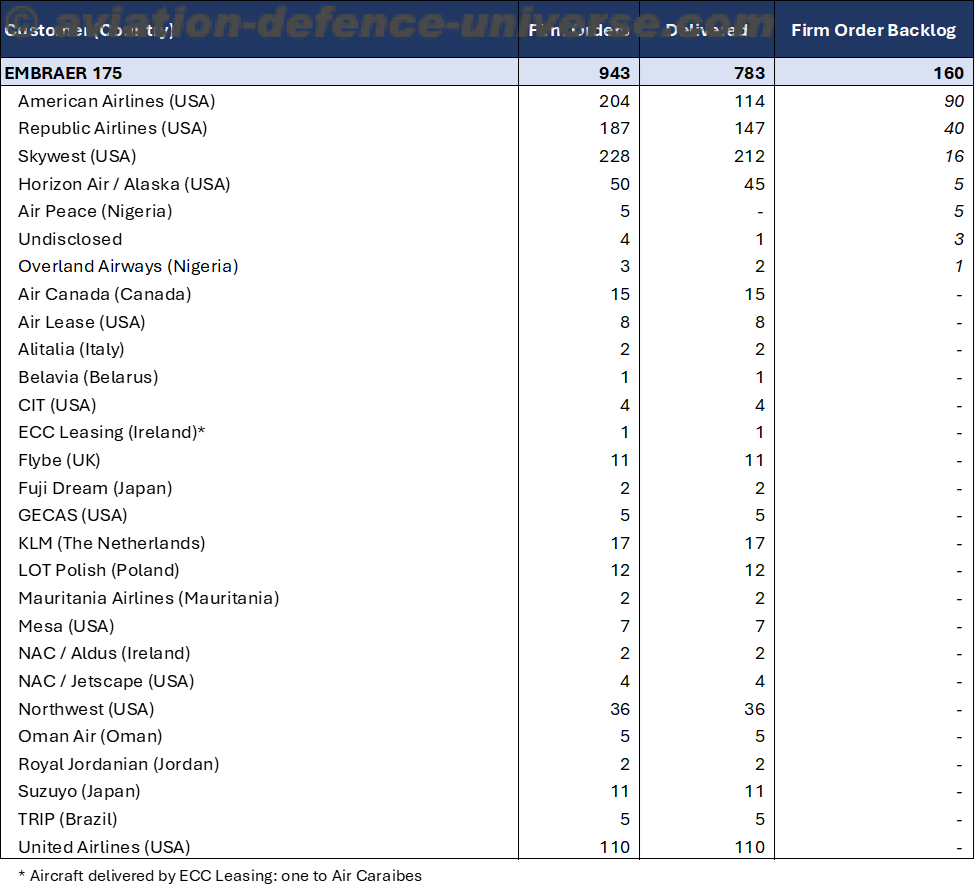Screen dimensions: 975x889
Task: Click the footnote about ECC Leasing aircraft
Action: 220,876
